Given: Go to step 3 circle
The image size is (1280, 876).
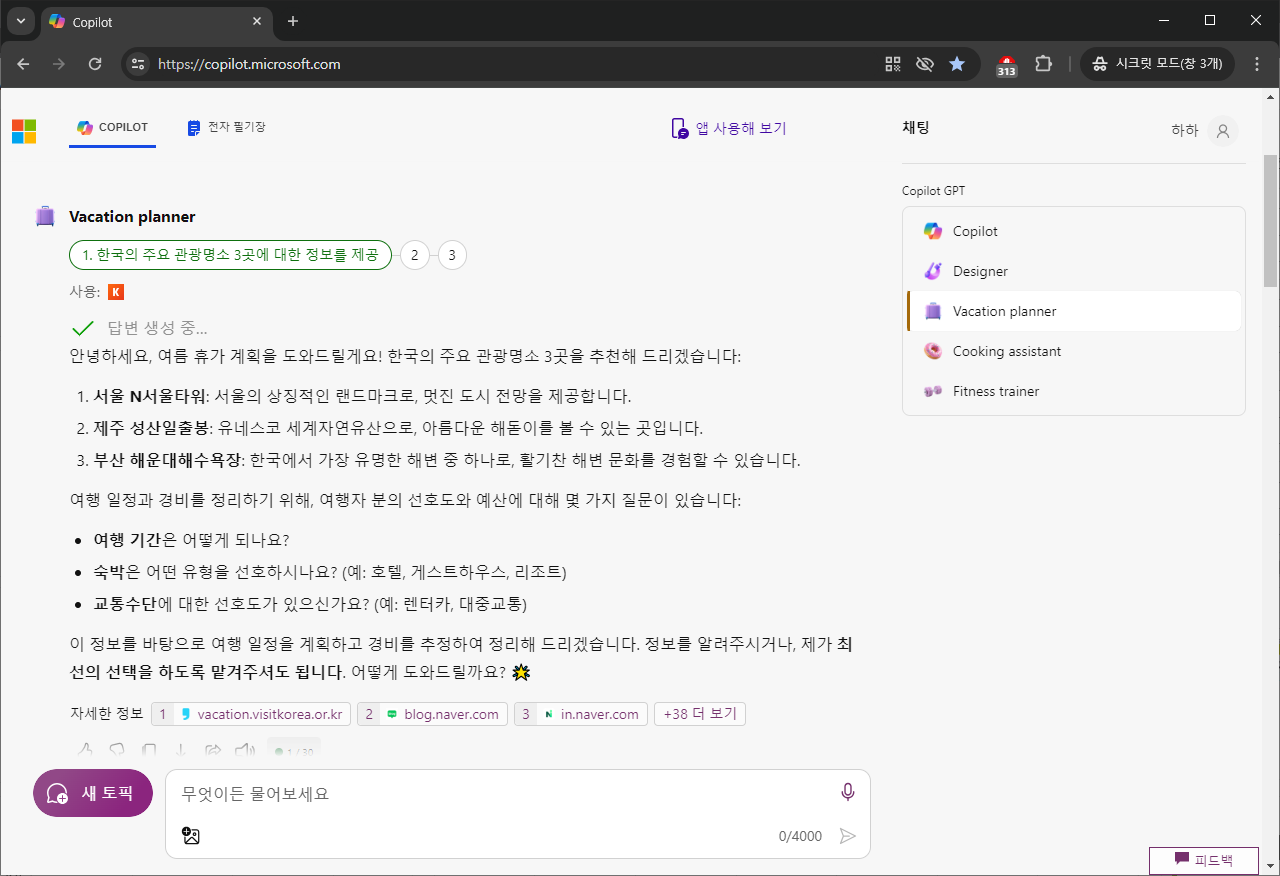Looking at the screenshot, I should [452, 255].
